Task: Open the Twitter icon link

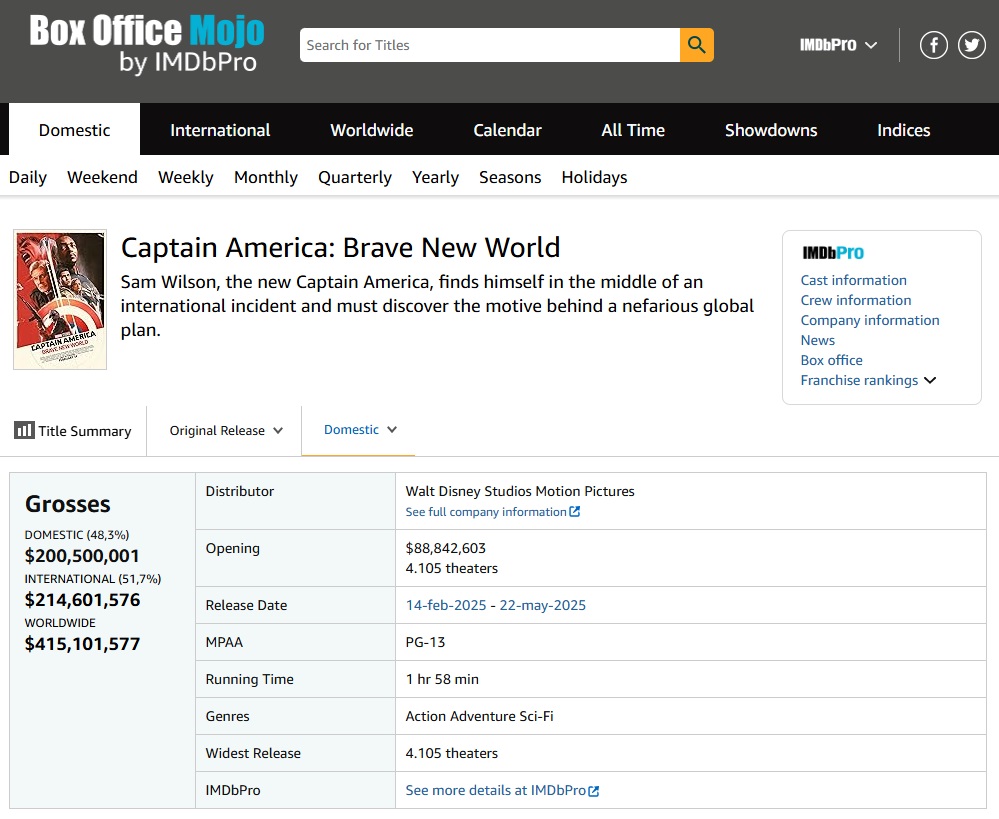Action: pos(972,45)
